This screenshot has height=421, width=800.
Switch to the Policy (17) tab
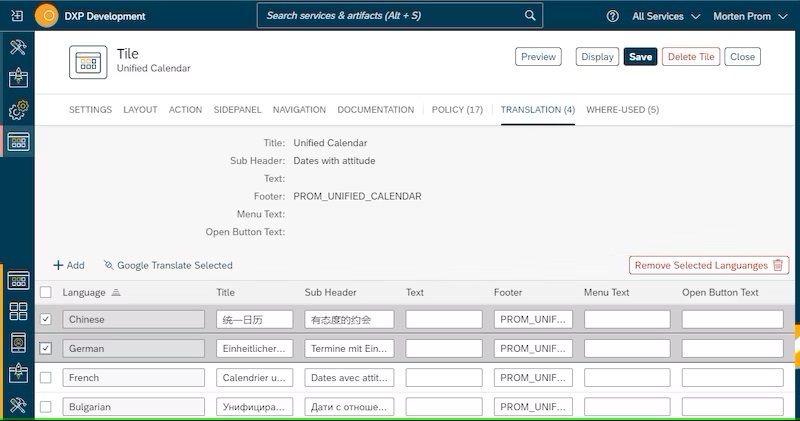tap(457, 110)
